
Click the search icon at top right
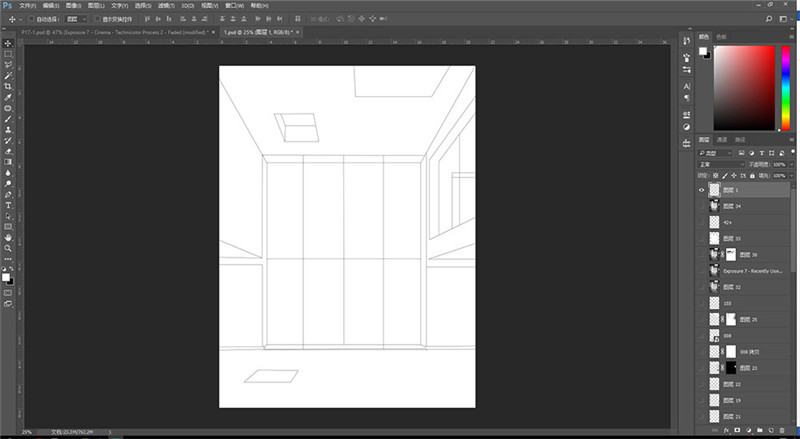pyautogui.click(x=767, y=18)
